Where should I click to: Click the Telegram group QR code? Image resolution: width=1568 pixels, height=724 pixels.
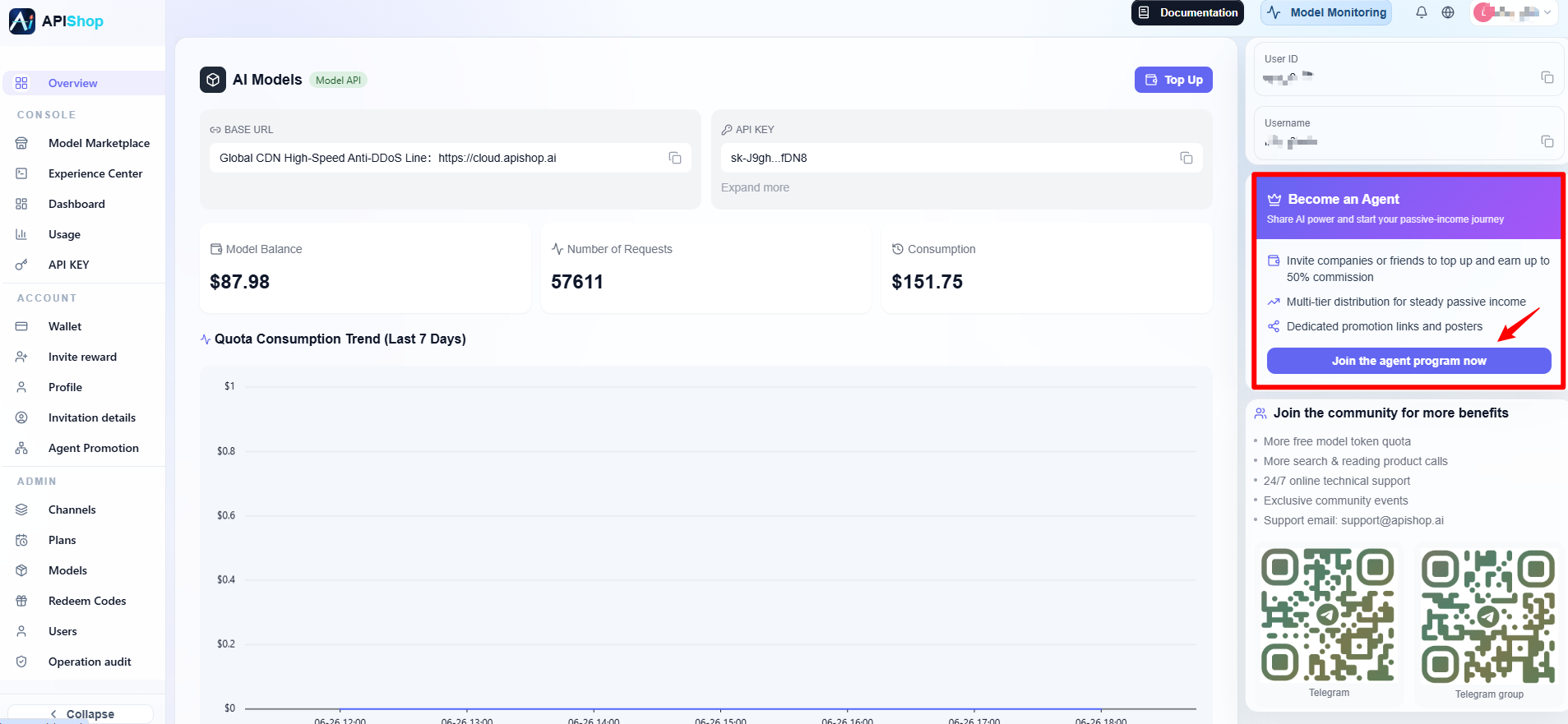[x=1488, y=616]
